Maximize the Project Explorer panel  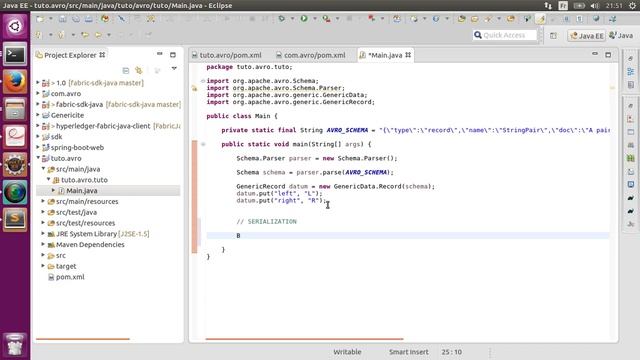pos(173,55)
